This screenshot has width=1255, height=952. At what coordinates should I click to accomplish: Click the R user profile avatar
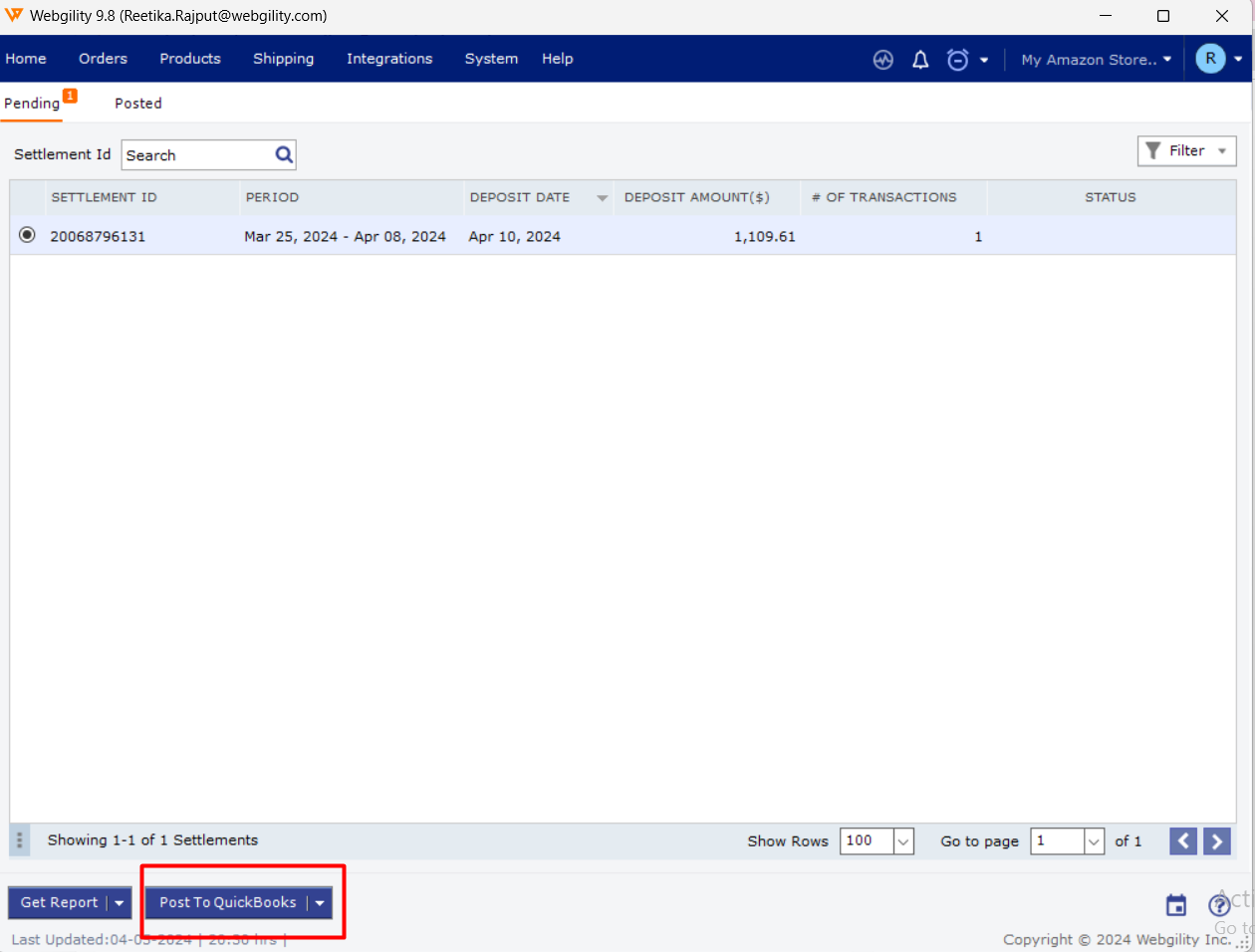point(1210,59)
